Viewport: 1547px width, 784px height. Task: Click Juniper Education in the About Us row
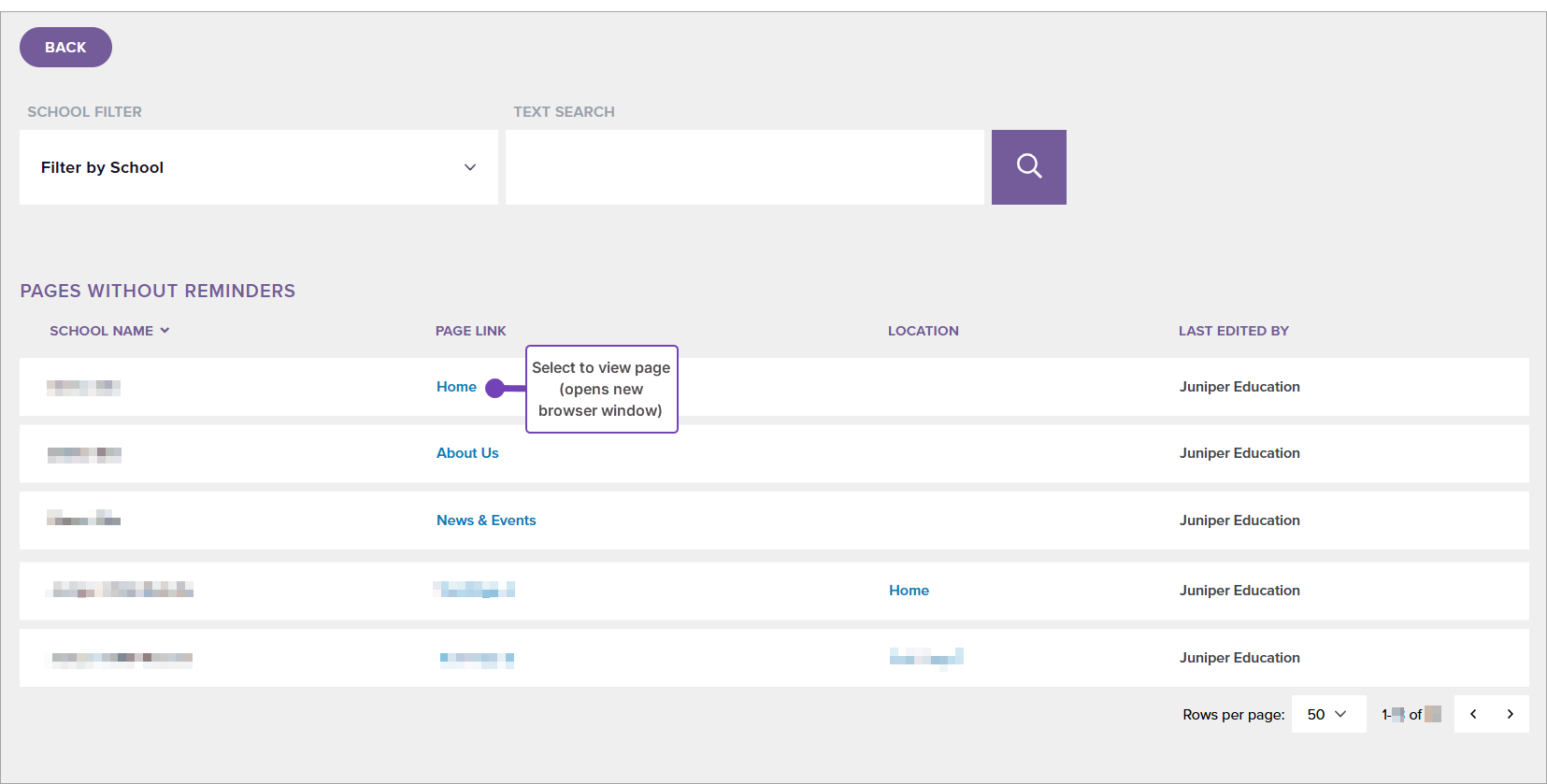click(x=1239, y=453)
